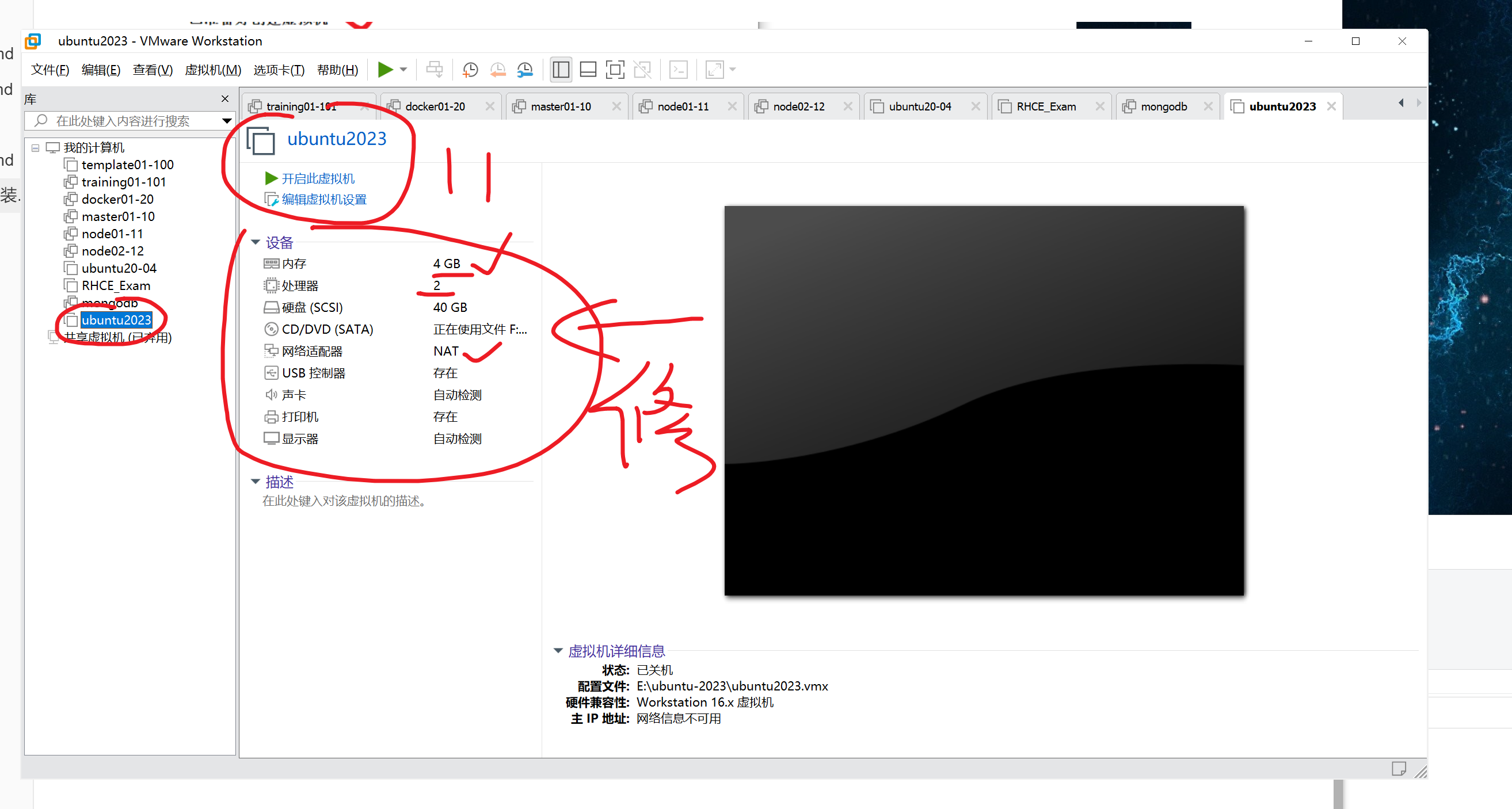This screenshot has height=809, width=1512.
Task: Collapse the 我的计算机 tree node
Action: click(35, 148)
